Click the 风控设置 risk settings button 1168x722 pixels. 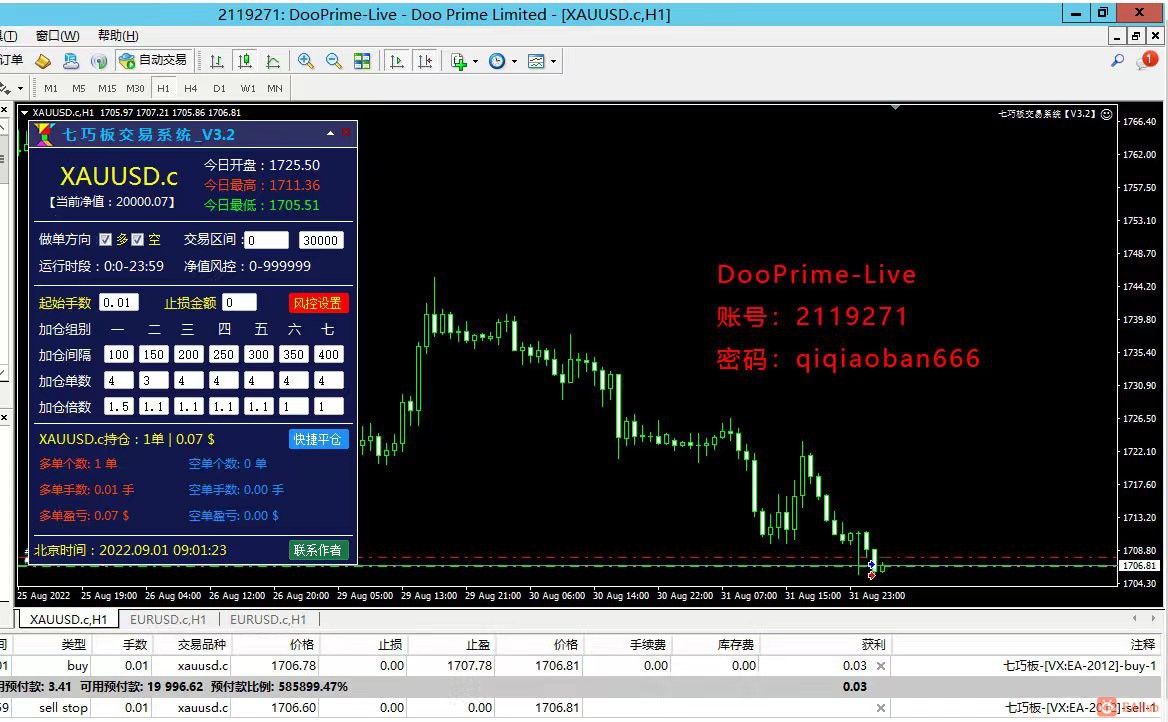pyautogui.click(x=318, y=303)
